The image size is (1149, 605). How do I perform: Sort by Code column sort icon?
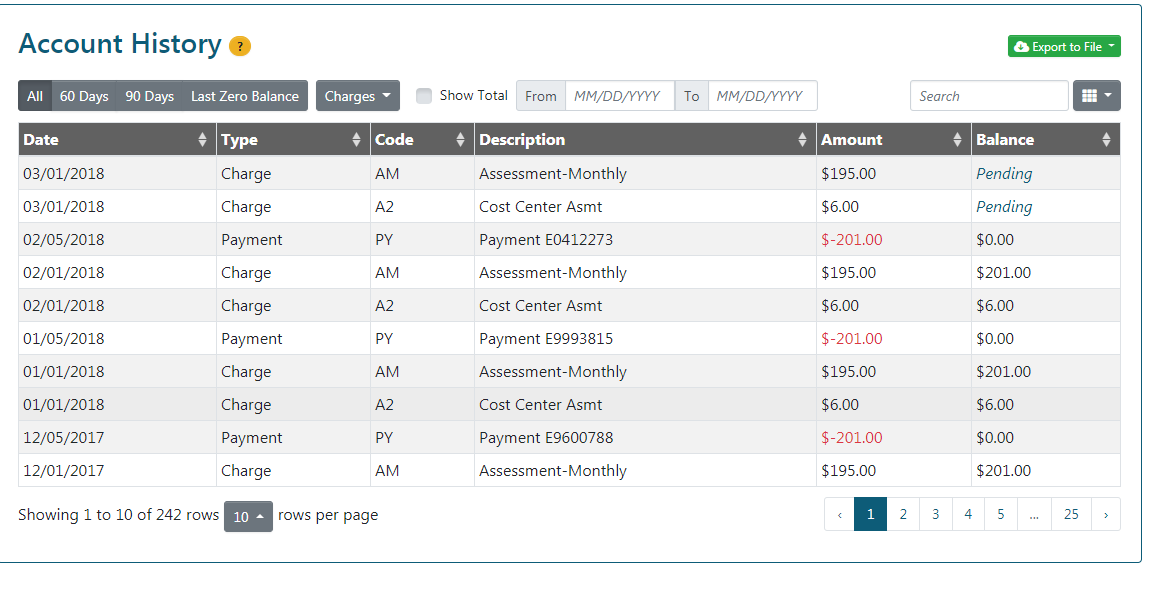pyautogui.click(x=460, y=140)
